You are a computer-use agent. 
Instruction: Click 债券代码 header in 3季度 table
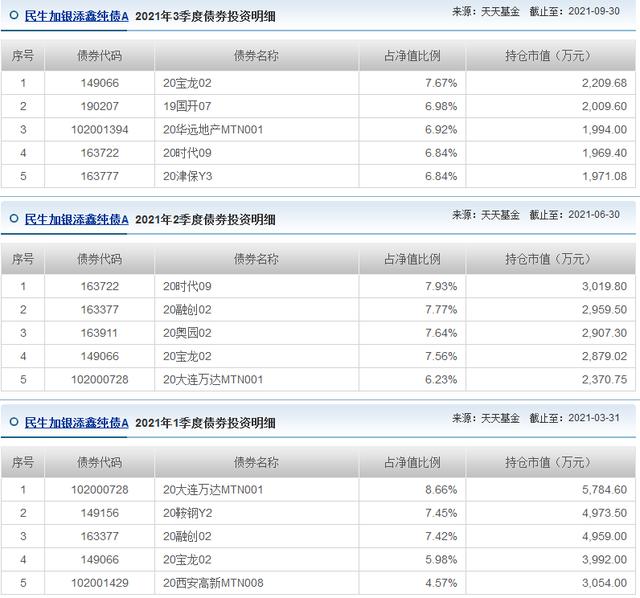point(100,56)
